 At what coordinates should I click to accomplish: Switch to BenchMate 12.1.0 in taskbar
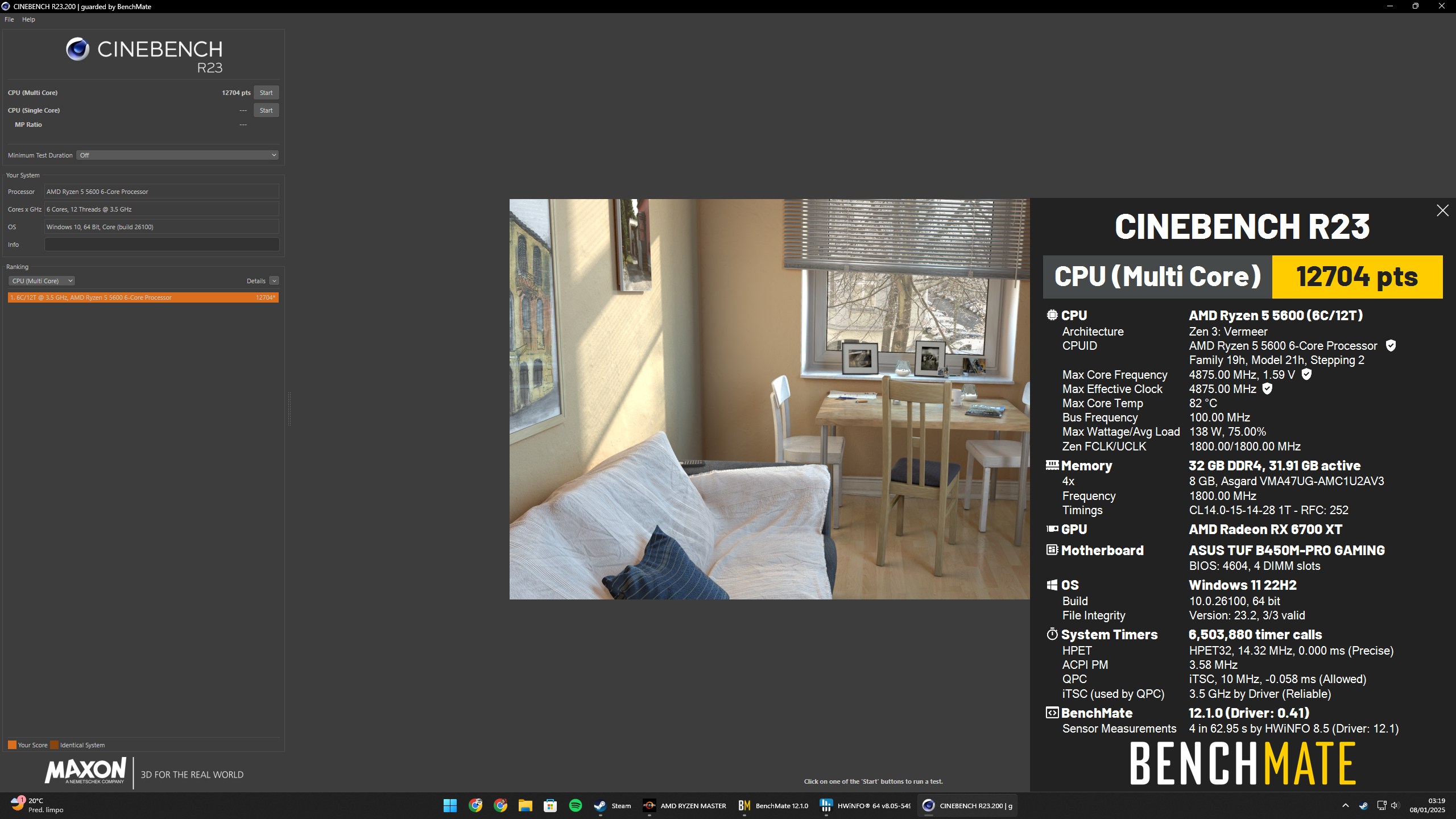pyautogui.click(x=773, y=805)
